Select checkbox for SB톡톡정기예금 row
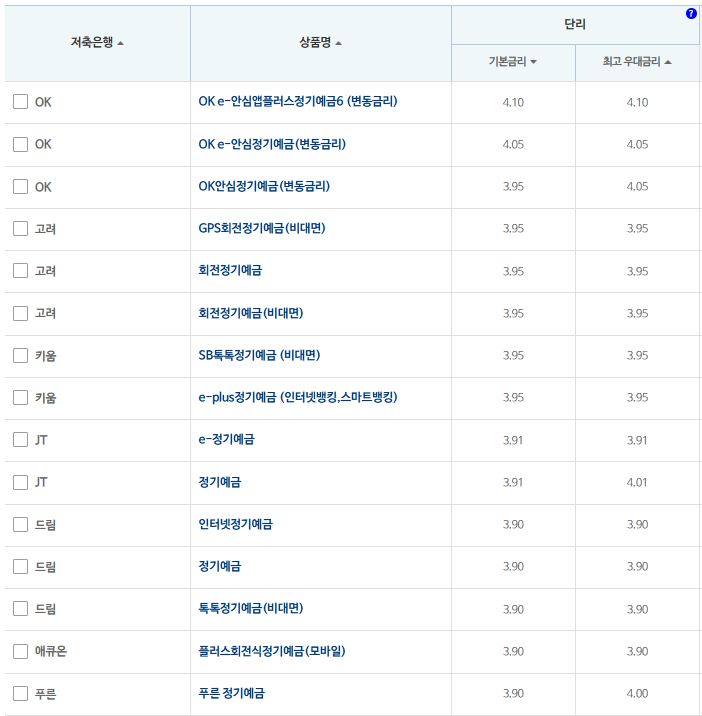 tap(21, 355)
